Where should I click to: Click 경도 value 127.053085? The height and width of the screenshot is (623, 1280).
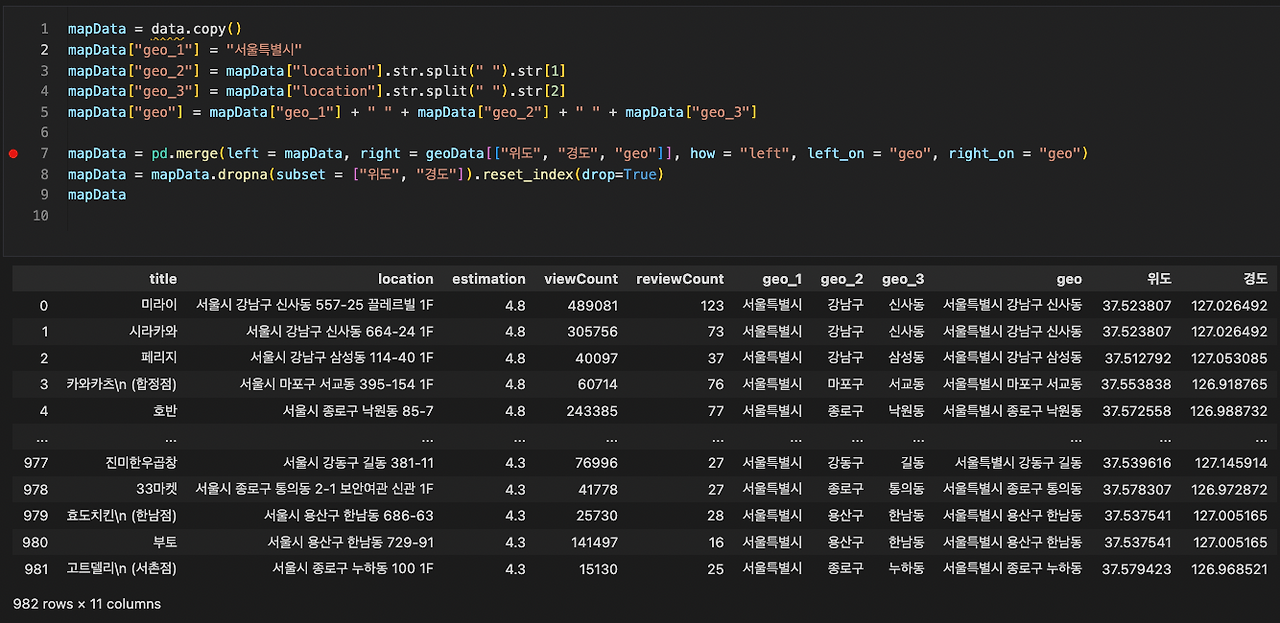(1229, 357)
